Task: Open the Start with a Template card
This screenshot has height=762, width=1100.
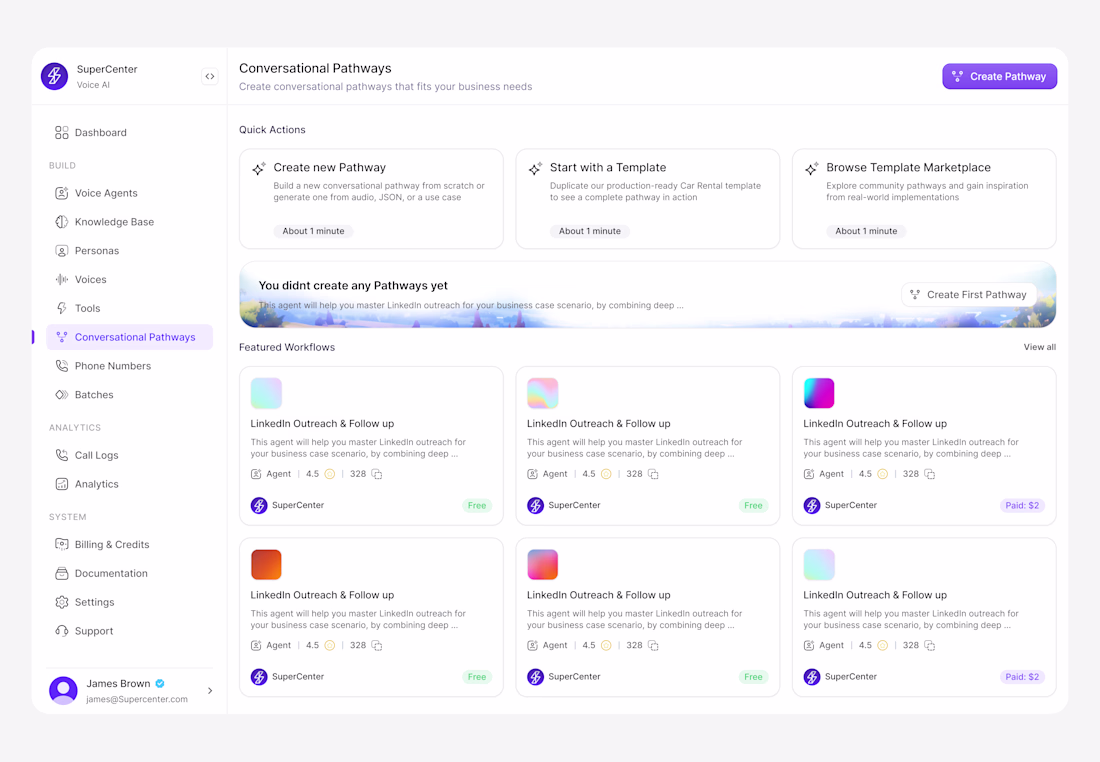Action: [x=648, y=199]
